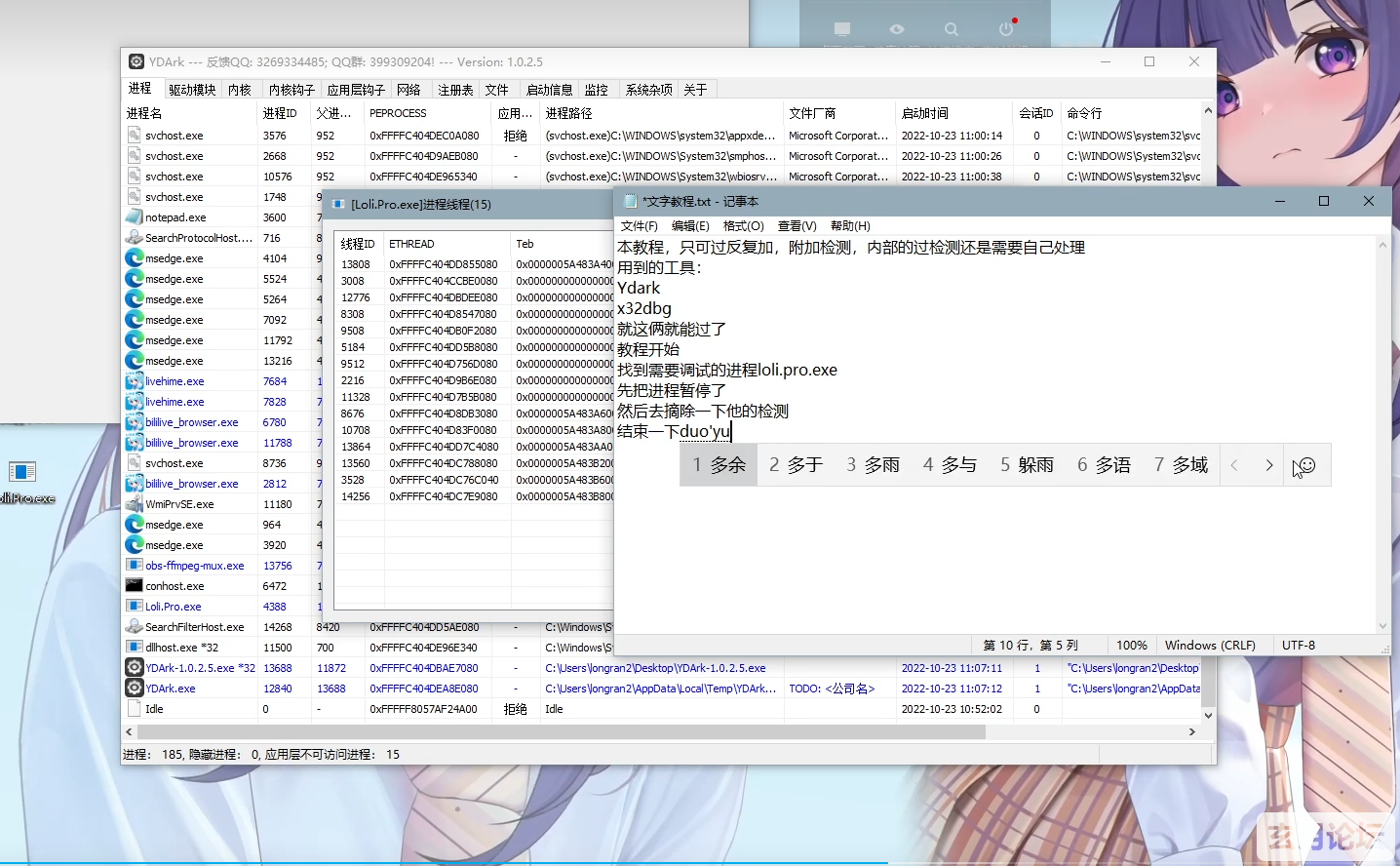Image resolution: width=1400 pixels, height=866 pixels.
Task: Click the SearchProtocolHost process icon
Action: [x=135, y=238]
